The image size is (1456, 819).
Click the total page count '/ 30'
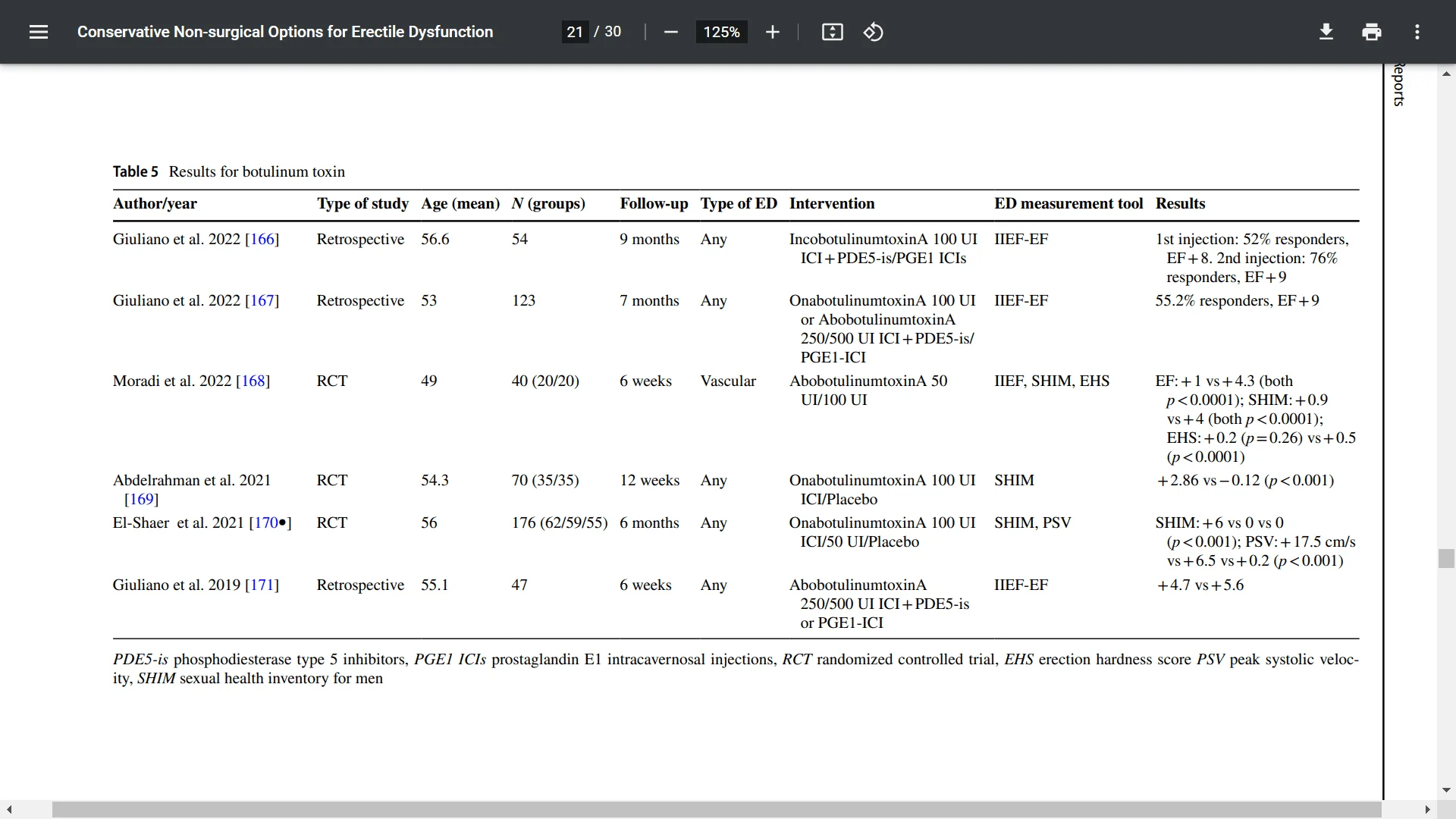click(x=607, y=32)
